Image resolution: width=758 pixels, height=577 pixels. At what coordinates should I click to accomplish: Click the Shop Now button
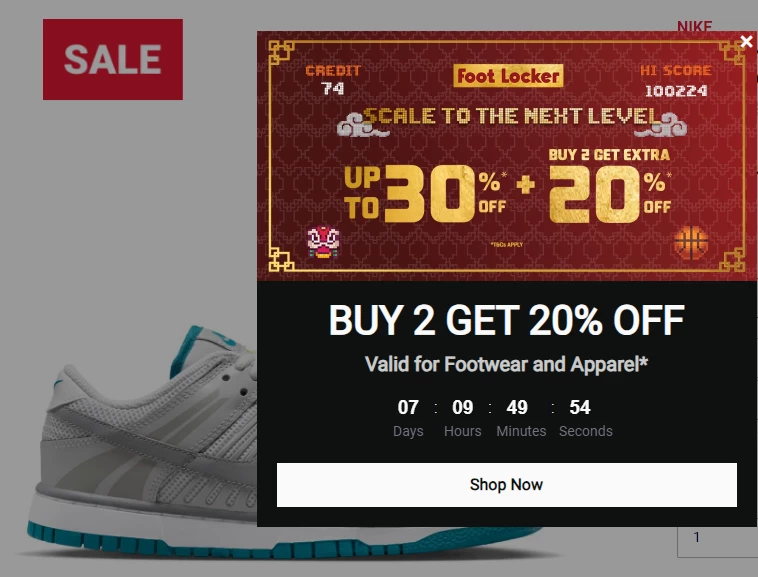pos(507,485)
